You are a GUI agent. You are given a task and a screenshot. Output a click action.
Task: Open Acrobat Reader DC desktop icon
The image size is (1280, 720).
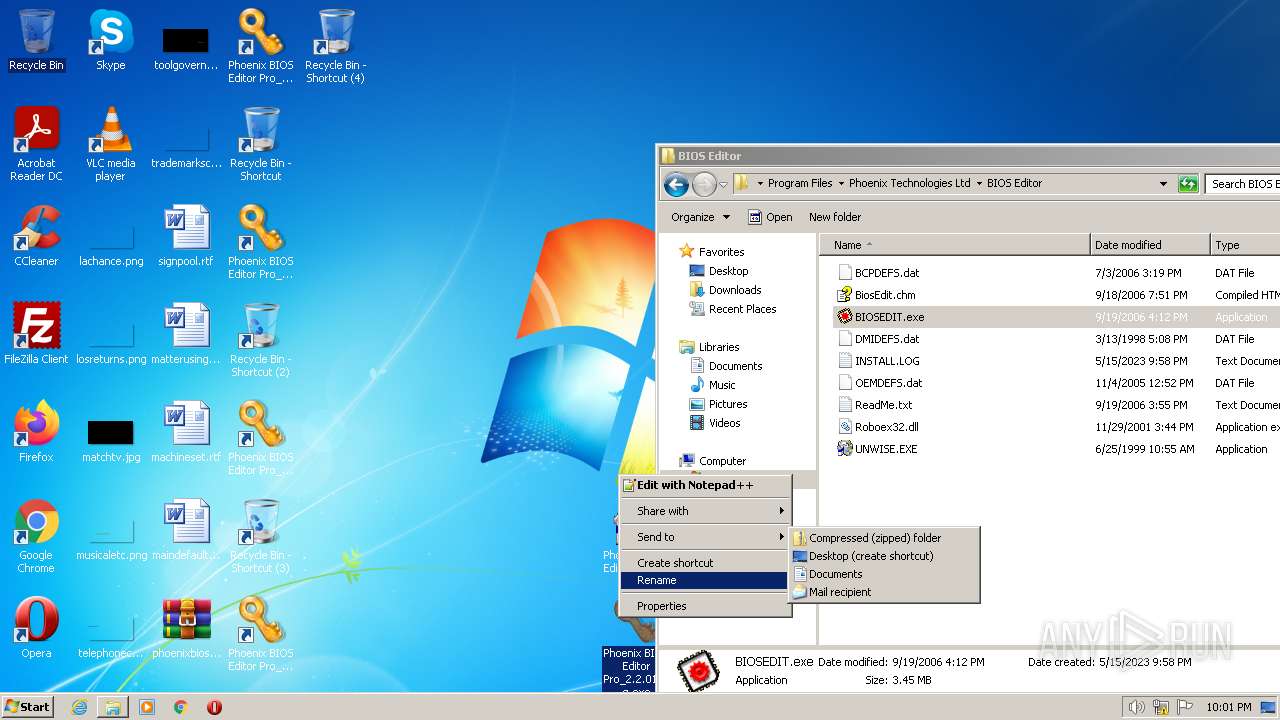coord(36,144)
